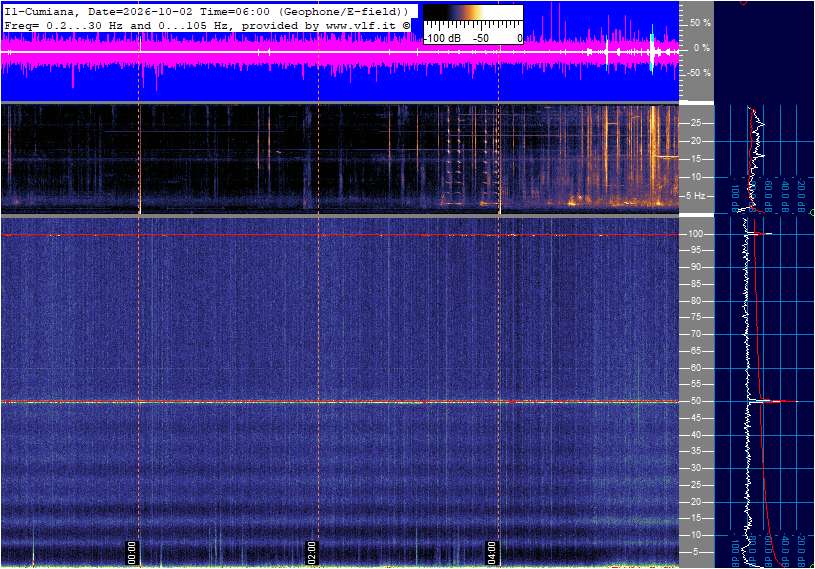Click the 02:00 time marker label
This screenshot has width=815, height=569.
pos(311,552)
